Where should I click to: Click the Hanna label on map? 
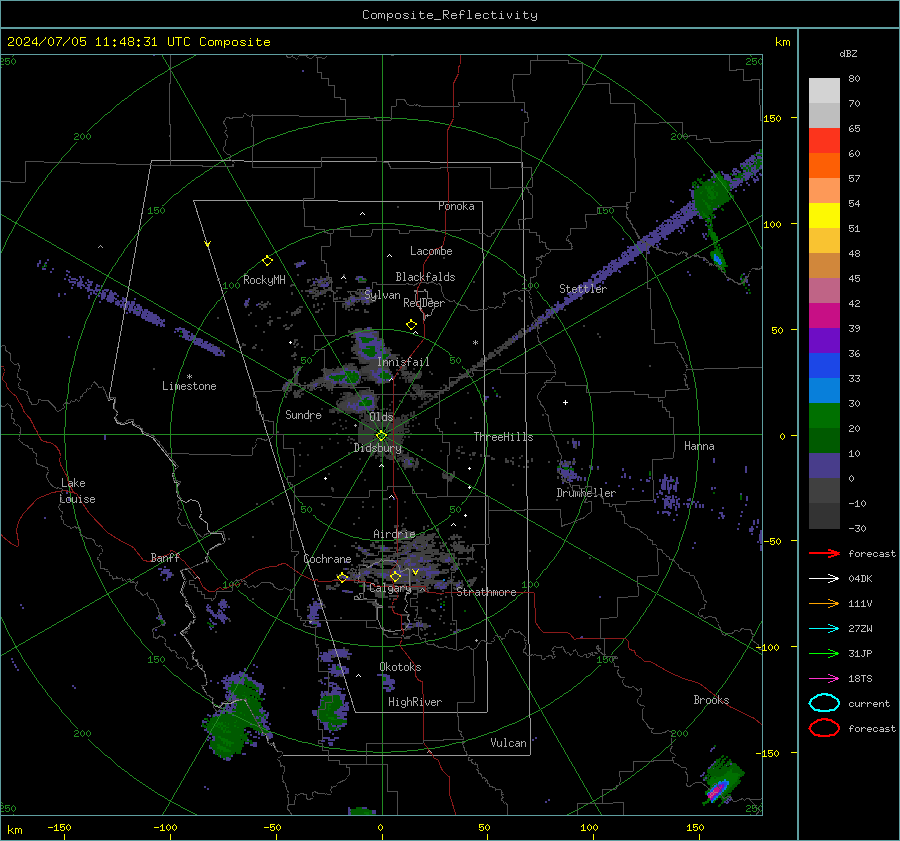699,446
